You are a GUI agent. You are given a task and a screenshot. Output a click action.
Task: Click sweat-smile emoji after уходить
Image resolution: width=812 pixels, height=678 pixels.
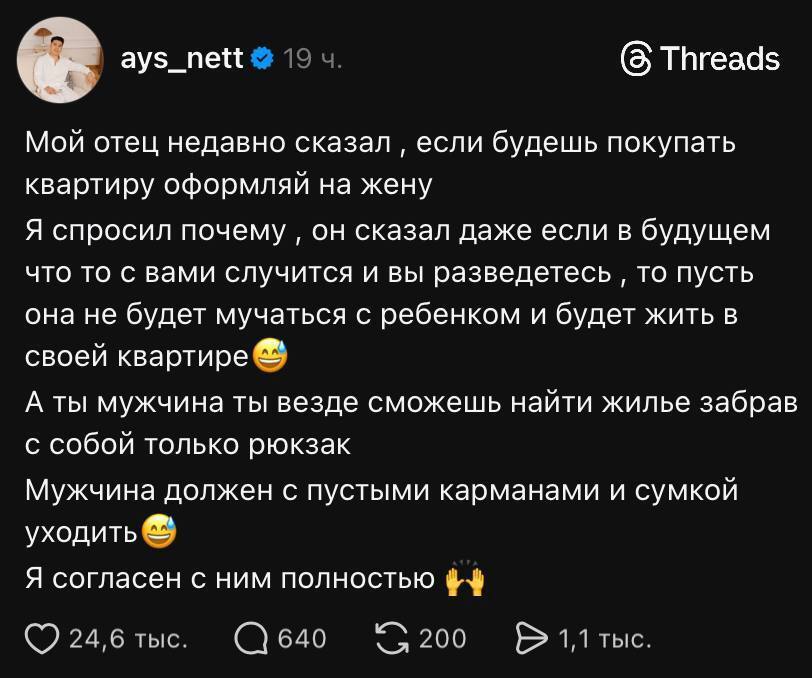[158, 532]
